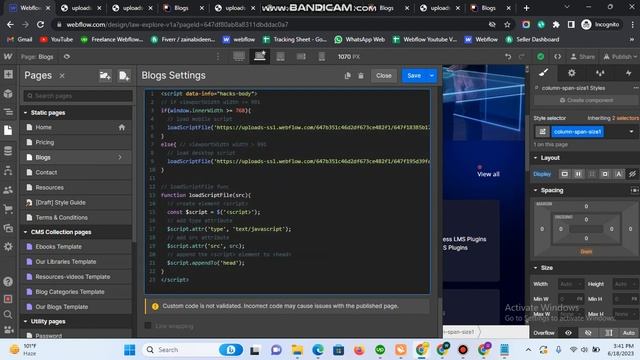Click the taskbar Search box
The width and height of the screenshot is (640, 360).
click(x=192, y=350)
